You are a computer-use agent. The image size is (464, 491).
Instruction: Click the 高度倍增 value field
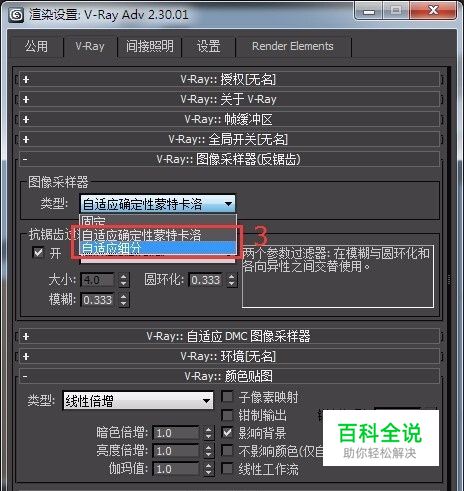tap(176, 451)
